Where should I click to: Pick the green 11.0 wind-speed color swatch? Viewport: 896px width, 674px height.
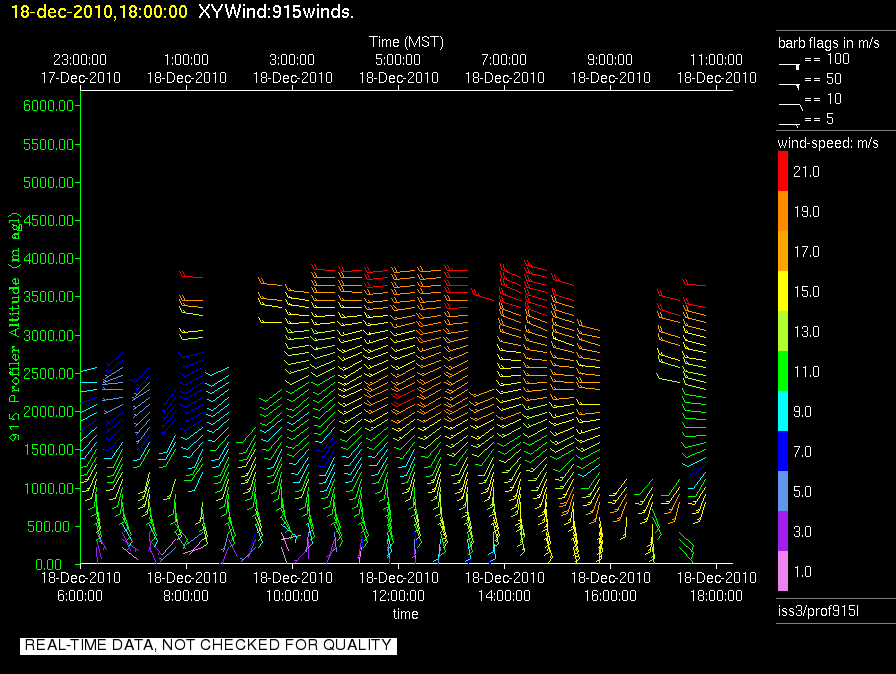pos(783,371)
